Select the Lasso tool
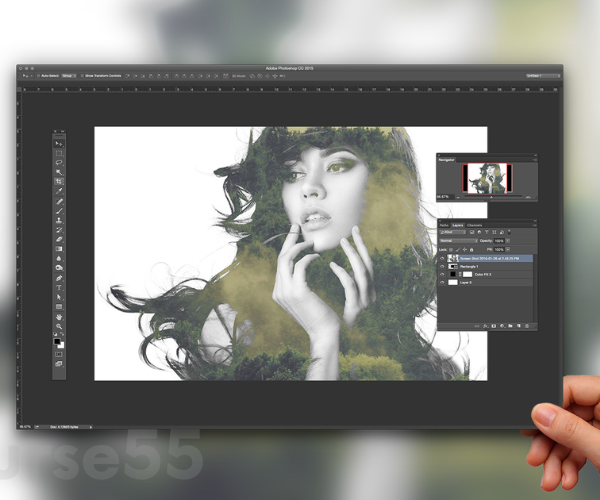600x500 pixels. click(x=59, y=163)
